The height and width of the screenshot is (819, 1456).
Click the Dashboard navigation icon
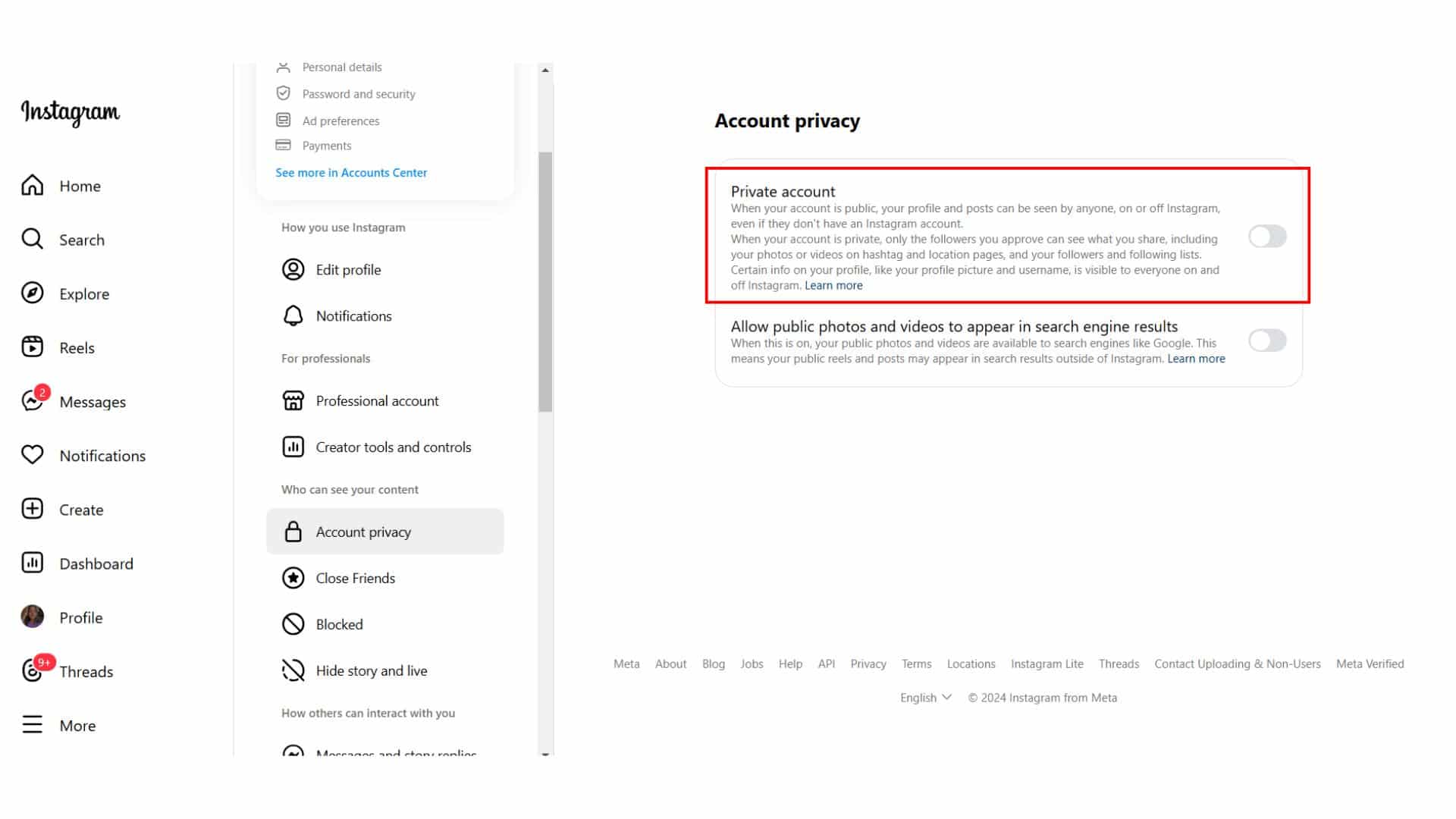pyautogui.click(x=33, y=562)
